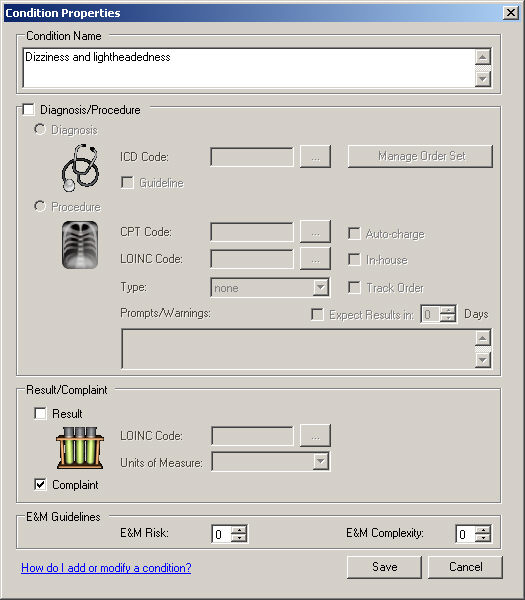Enable the Diagnosis/Procedure checkbox
525x600 pixels.
28,109
